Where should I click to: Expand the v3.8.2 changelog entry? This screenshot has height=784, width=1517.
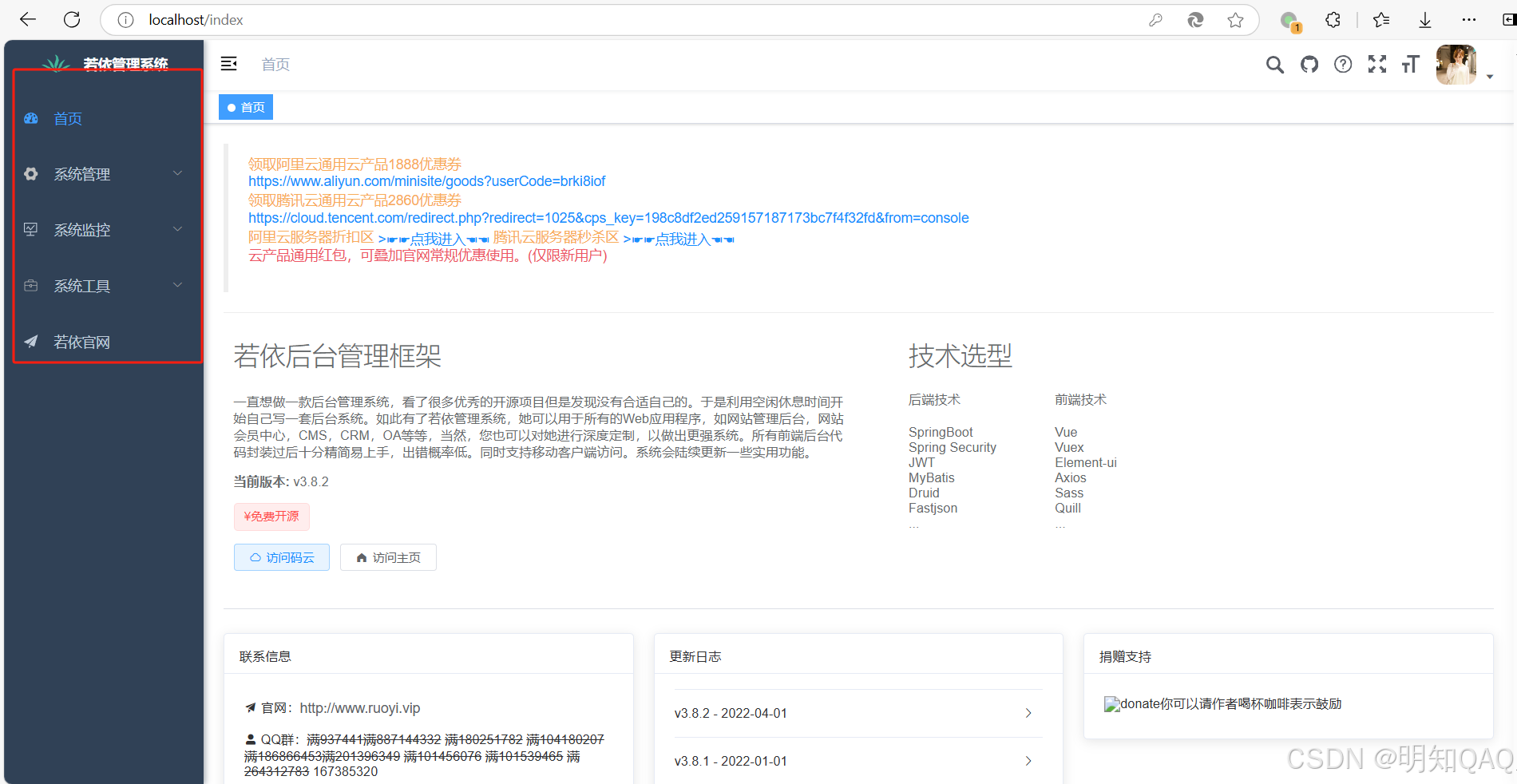1028,713
